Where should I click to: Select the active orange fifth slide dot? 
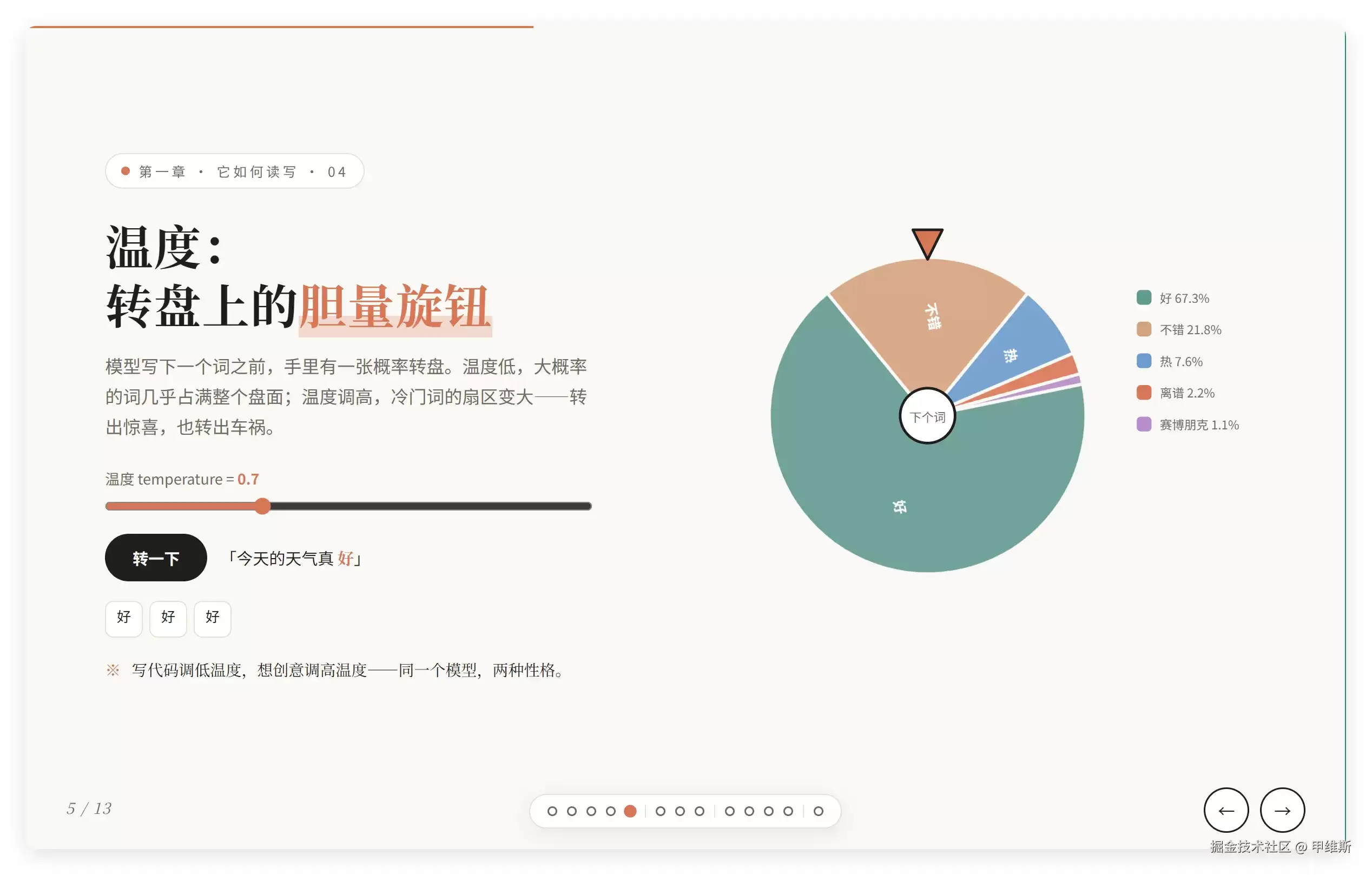(x=630, y=811)
